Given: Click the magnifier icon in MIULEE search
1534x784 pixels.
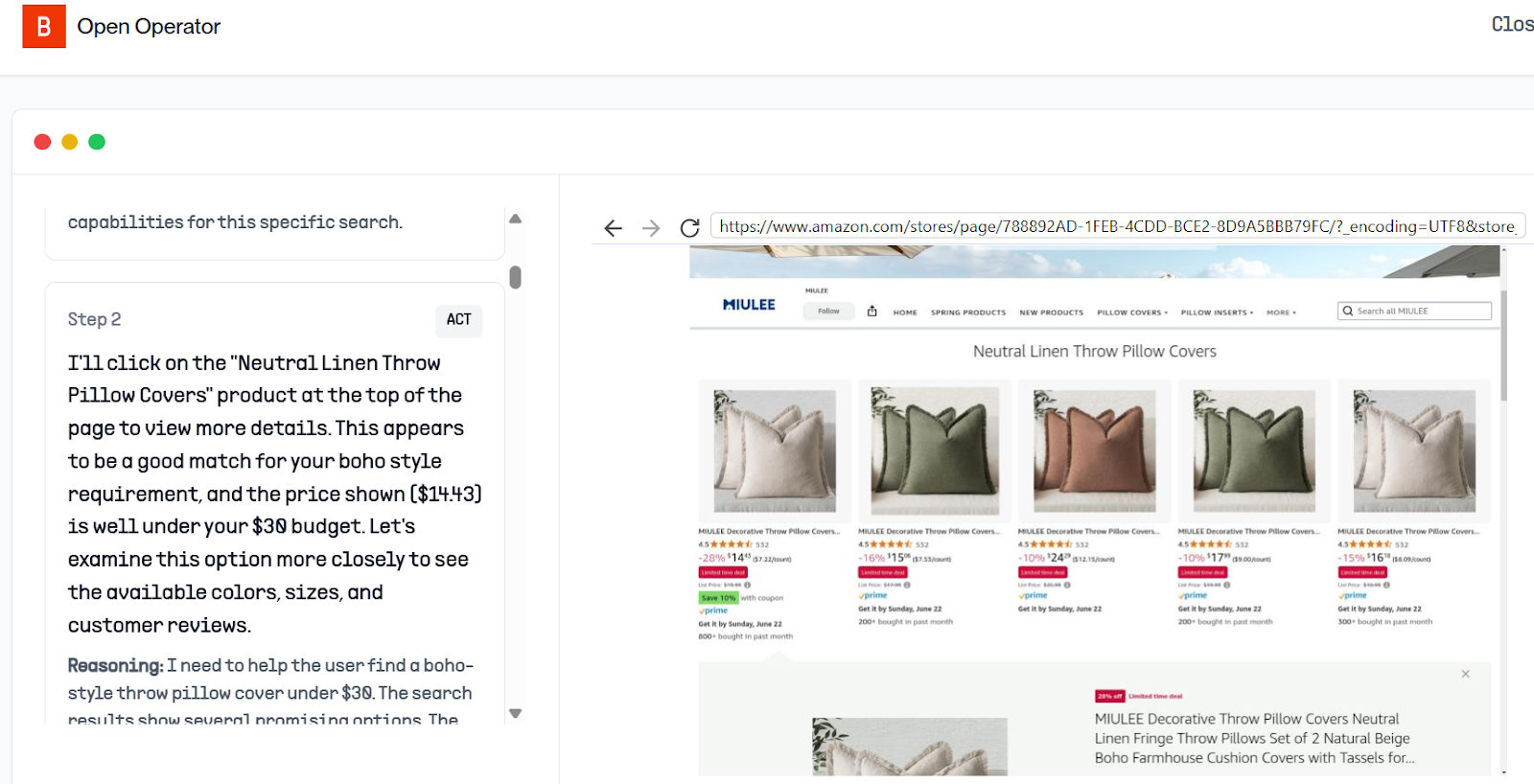Looking at the screenshot, I should 1348,311.
